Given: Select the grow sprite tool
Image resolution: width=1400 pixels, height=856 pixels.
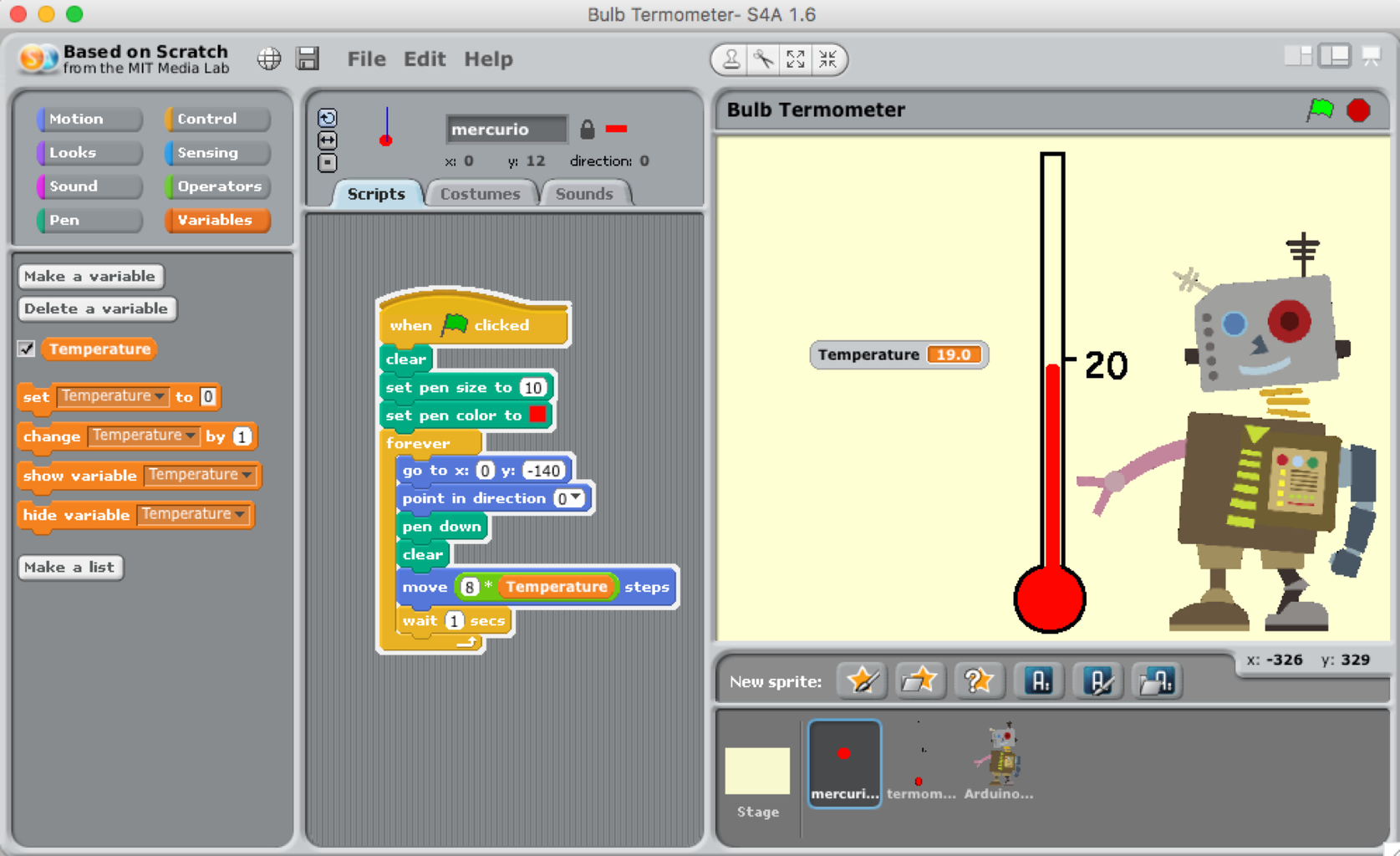Looking at the screenshot, I should (796, 59).
